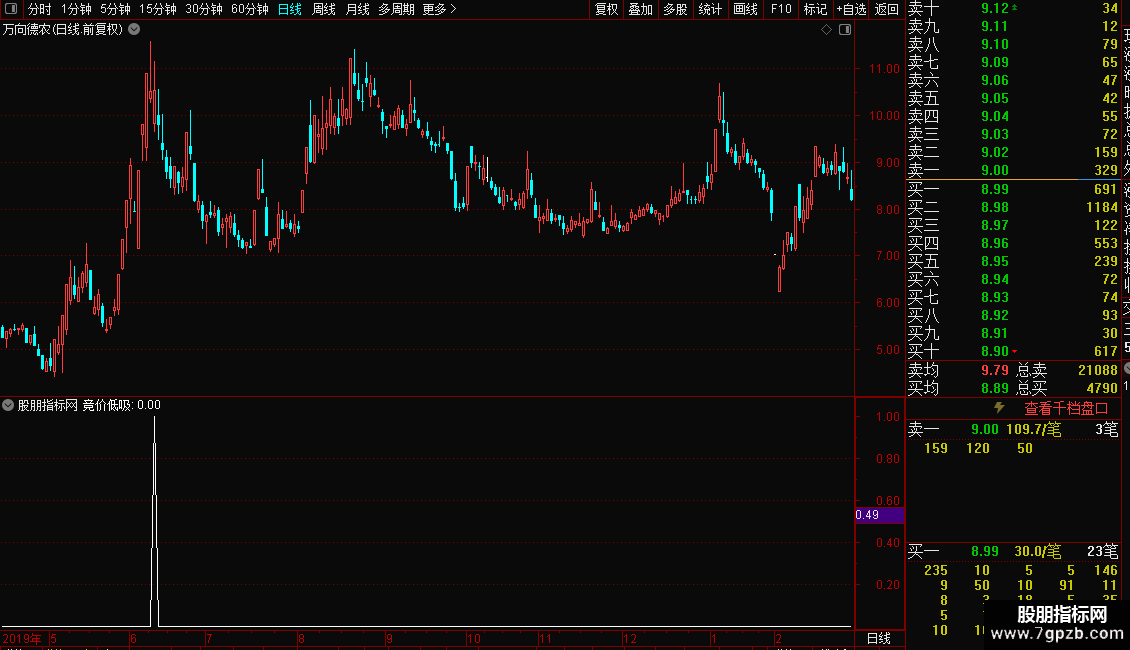Select the 买一 8.99 order row
The width and height of the screenshot is (1130, 650).
pyautogui.click(x=1013, y=189)
